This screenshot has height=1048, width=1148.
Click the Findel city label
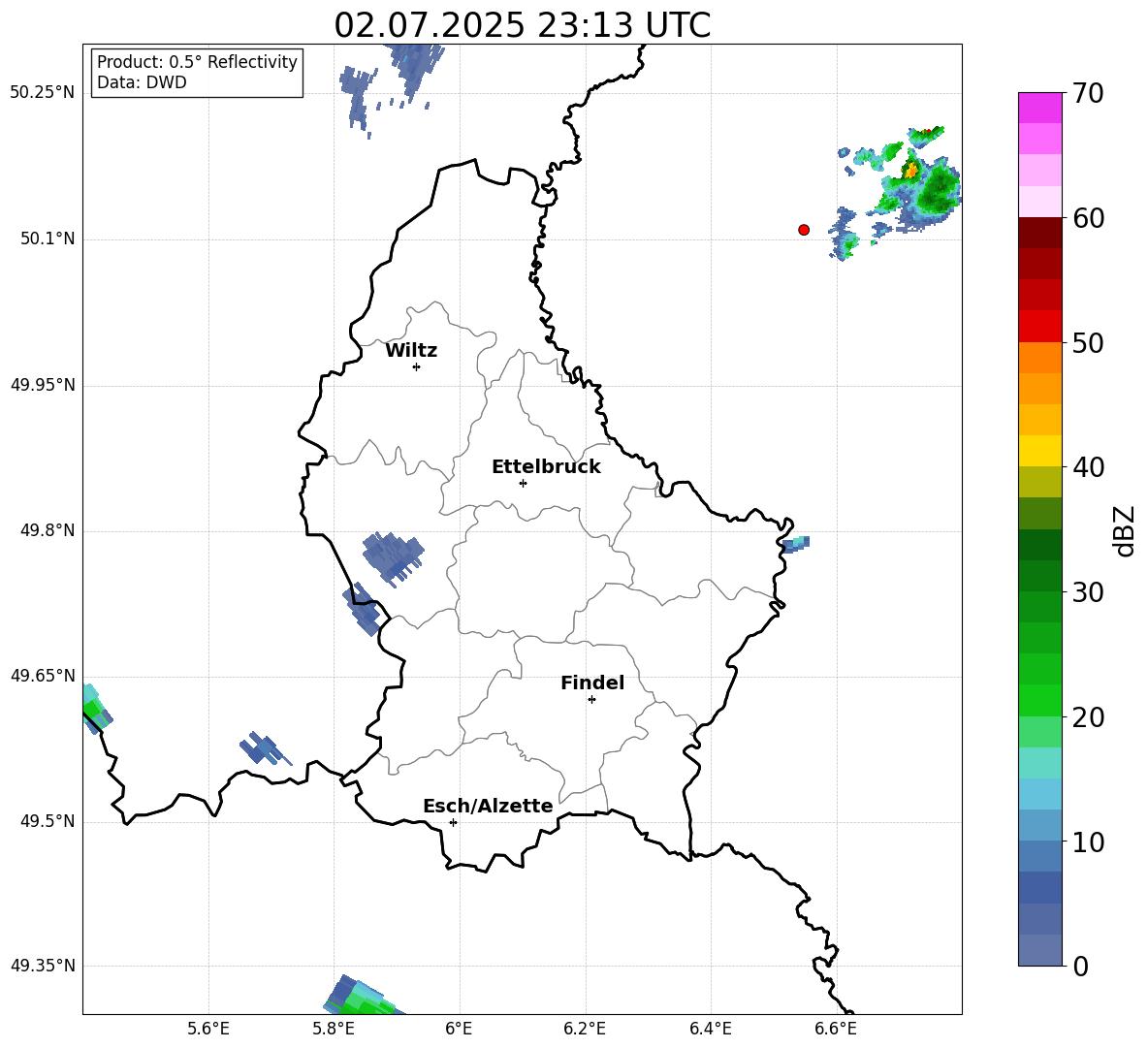coord(592,683)
